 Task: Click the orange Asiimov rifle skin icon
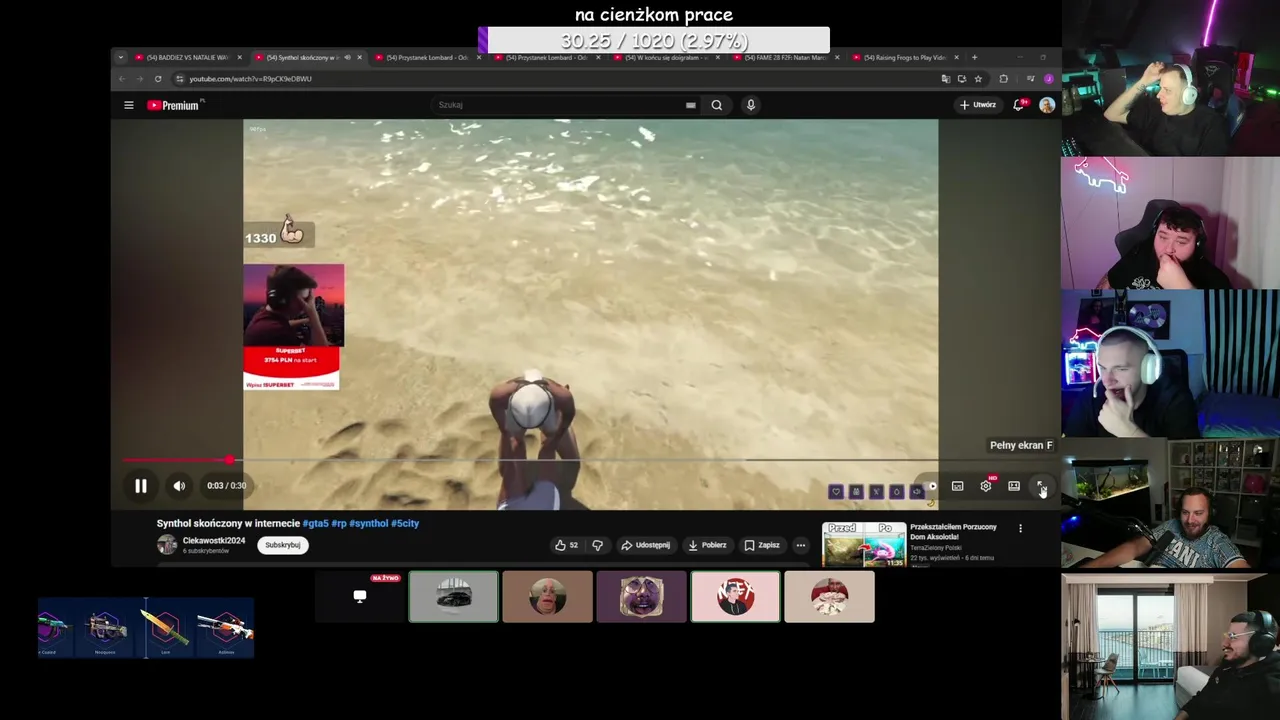pos(226,629)
